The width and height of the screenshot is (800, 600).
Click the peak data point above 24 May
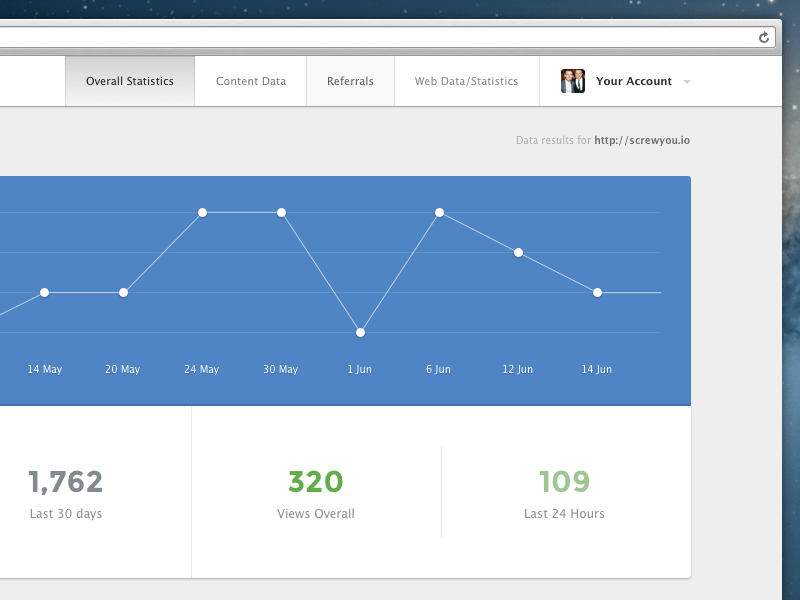click(203, 212)
